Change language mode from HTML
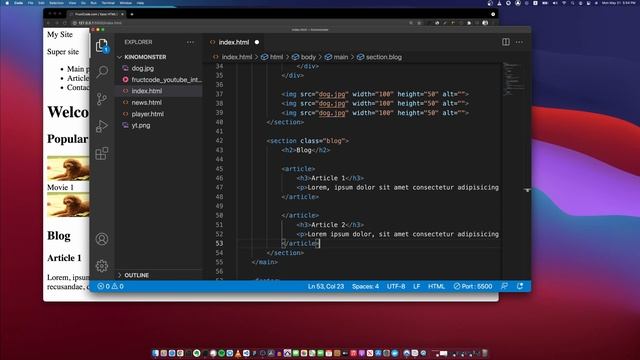 436,287
